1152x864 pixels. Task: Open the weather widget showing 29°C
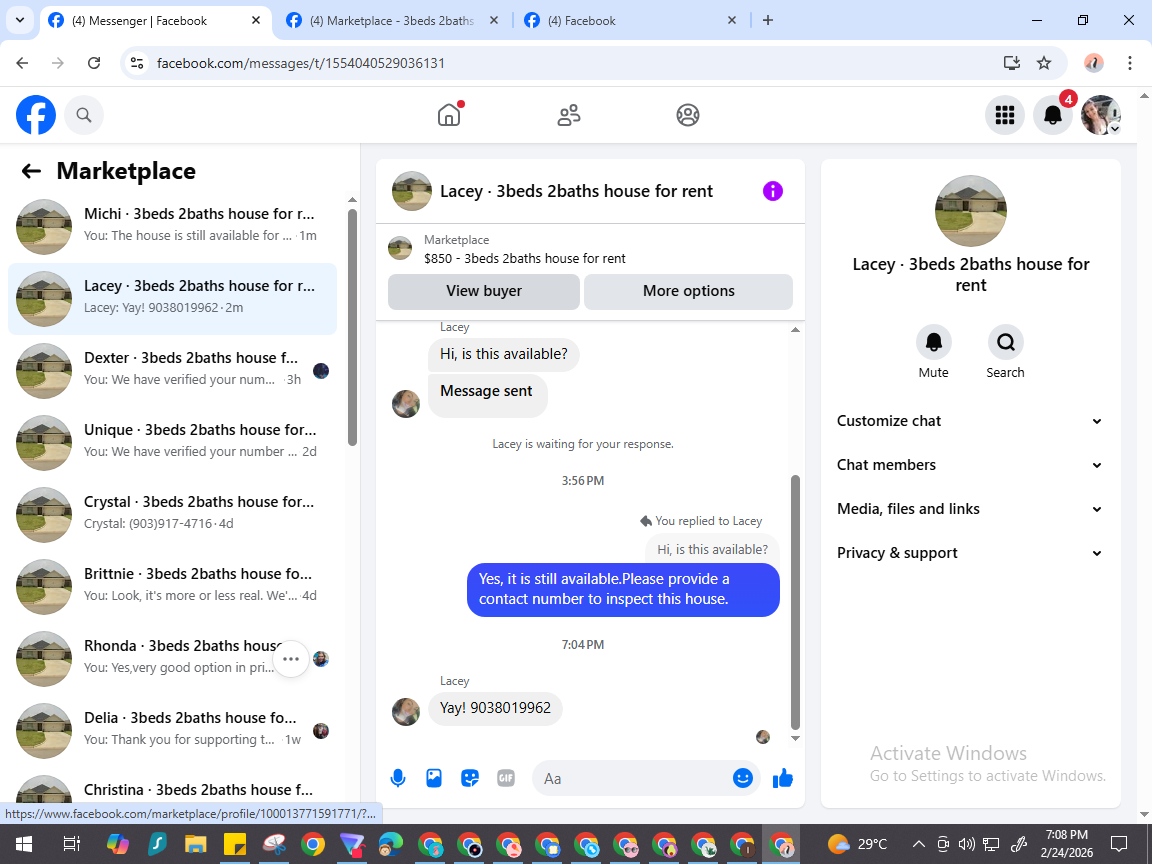pyautogui.click(x=857, y=844)
